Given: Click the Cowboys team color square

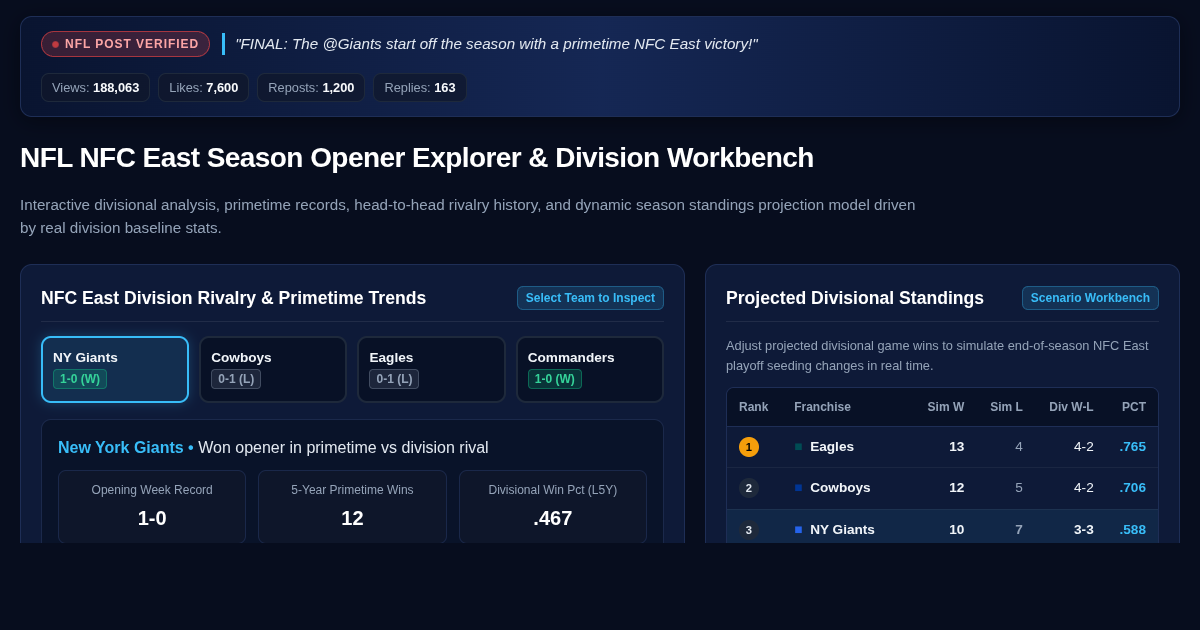Looking at the screenshot, I should [798, 488].
